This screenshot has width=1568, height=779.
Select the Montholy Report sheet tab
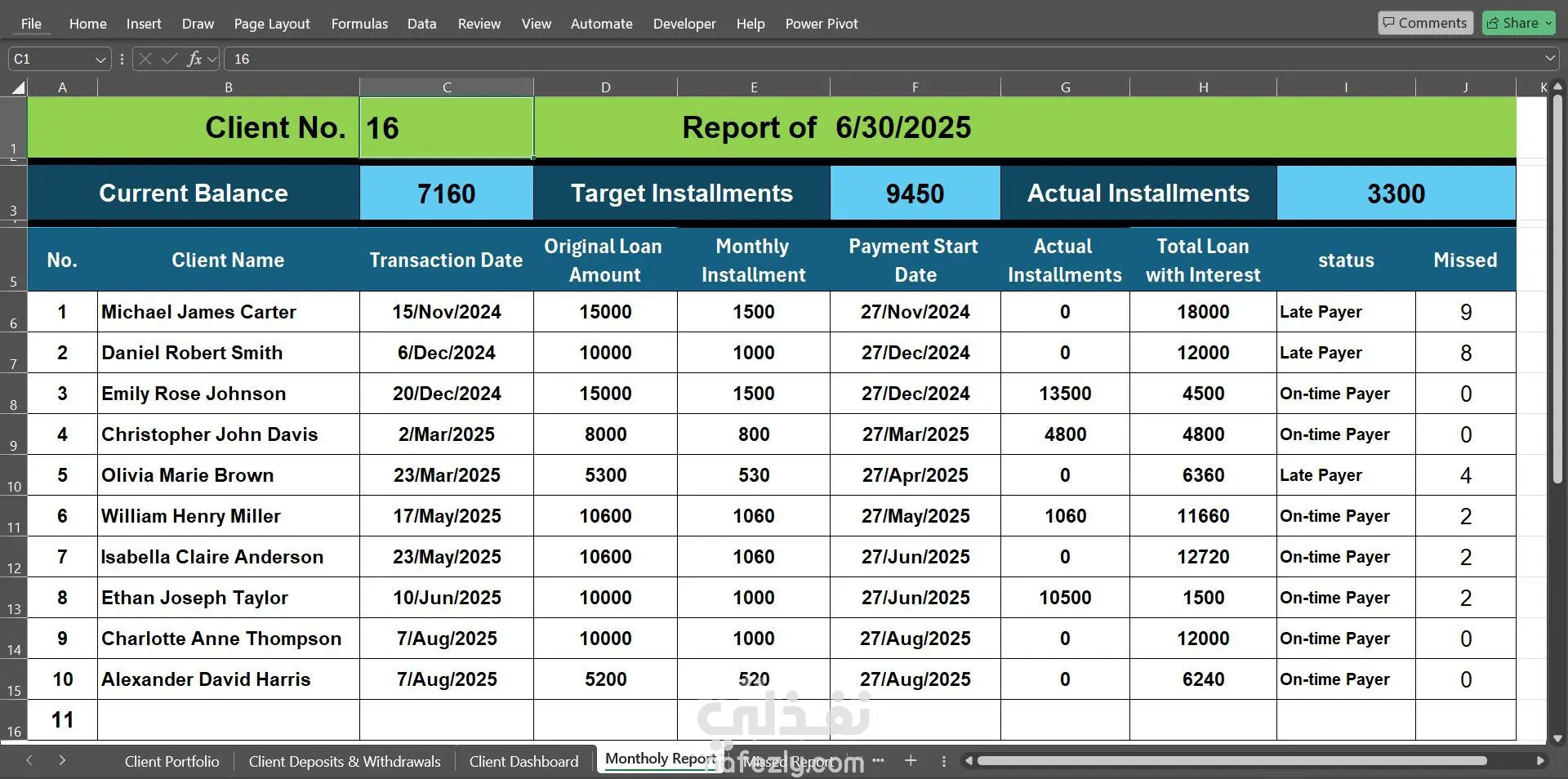coord(661,759)
